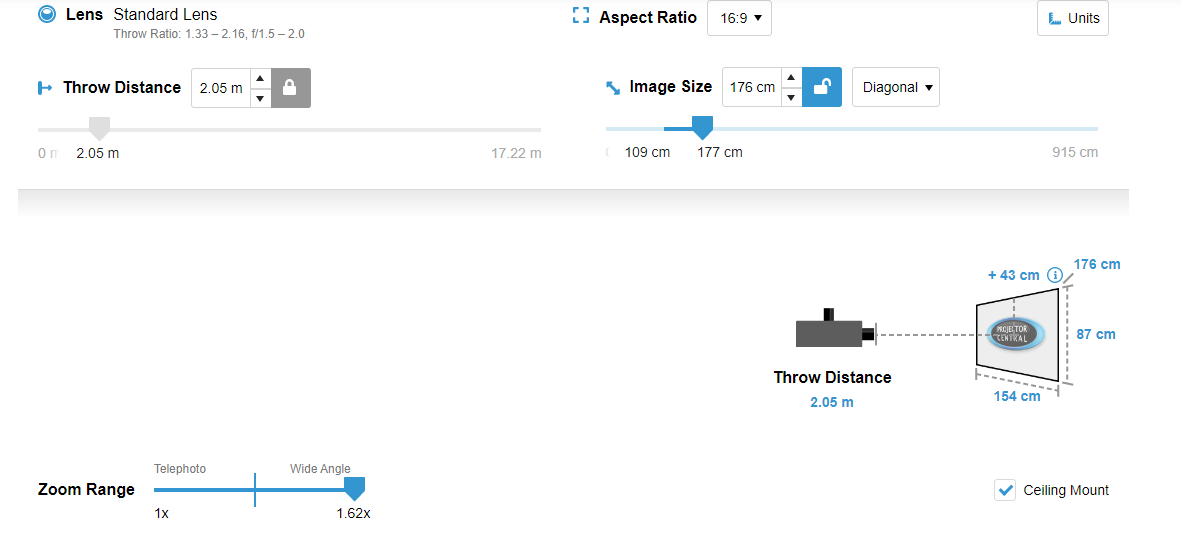The width and height of the screenshot is (1181, 536).
Task: Click the Aspect Ratio frame icon
Action: [x=581, y=17]
